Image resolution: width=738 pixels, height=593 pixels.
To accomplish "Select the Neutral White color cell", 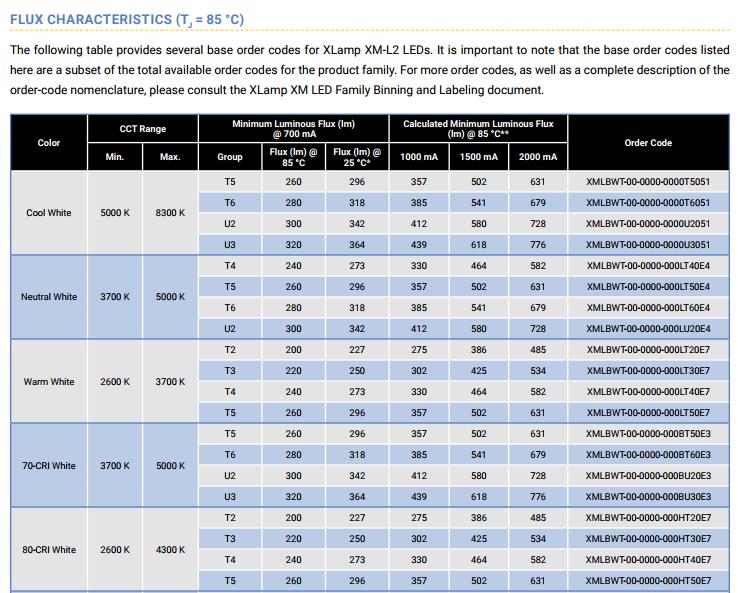I will (49, 297).
